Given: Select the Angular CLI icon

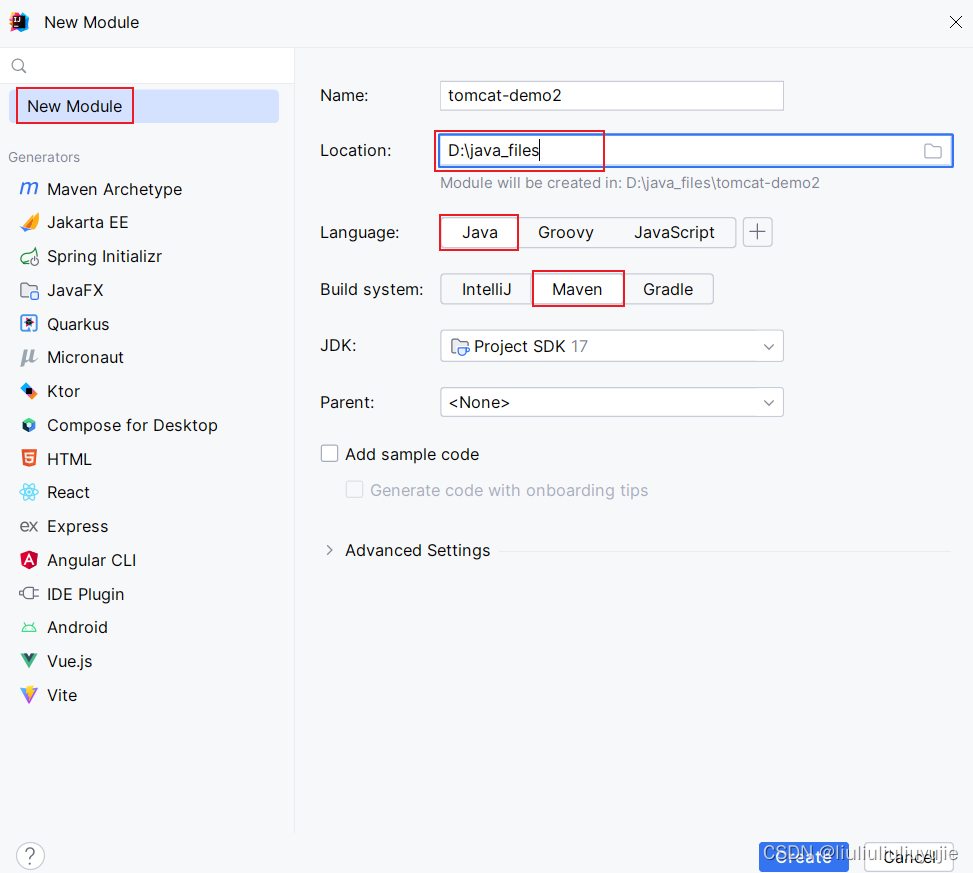Looking at the screenshot, I should (29, 560).
